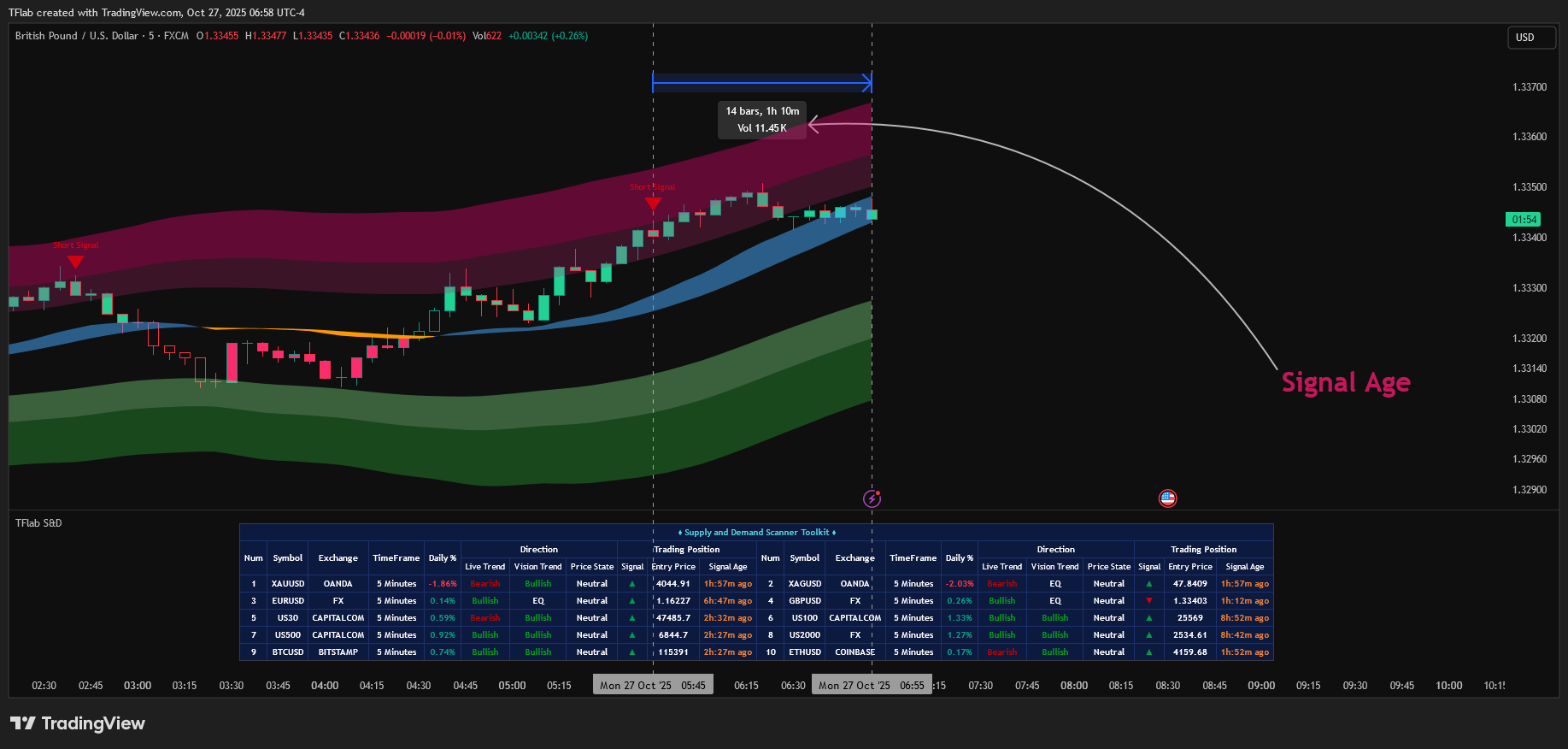Click the 10:00 time axis label
This screenshot has height=749, width=1568.
pyautogui.click(x=1448, y=686)
